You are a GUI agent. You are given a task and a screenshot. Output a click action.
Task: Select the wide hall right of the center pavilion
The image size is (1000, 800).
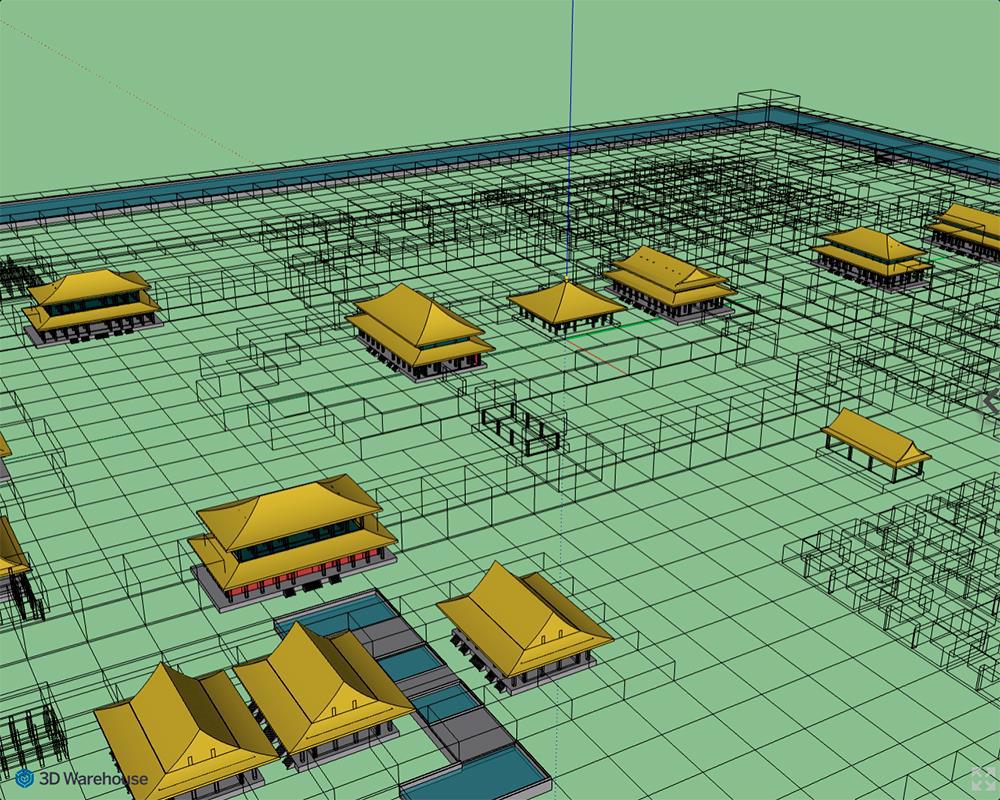(x=667, y=281)
